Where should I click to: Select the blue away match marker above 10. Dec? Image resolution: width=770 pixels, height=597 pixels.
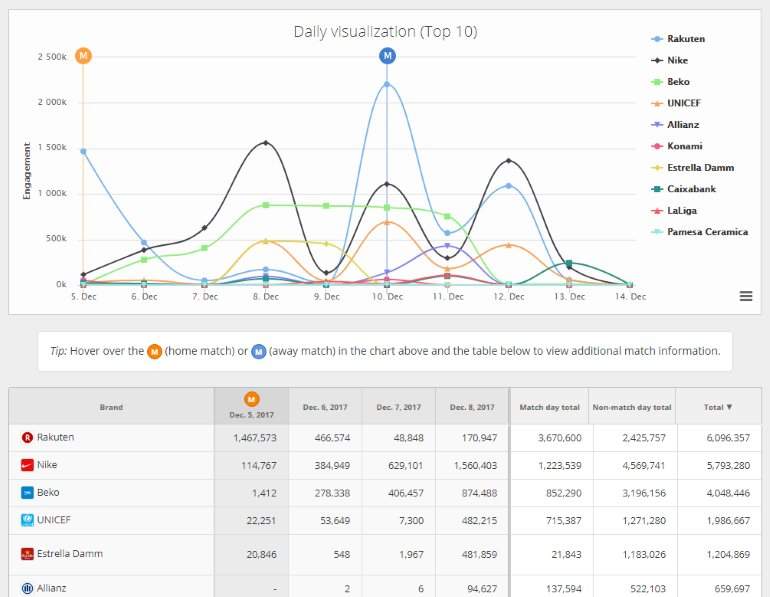387,55
